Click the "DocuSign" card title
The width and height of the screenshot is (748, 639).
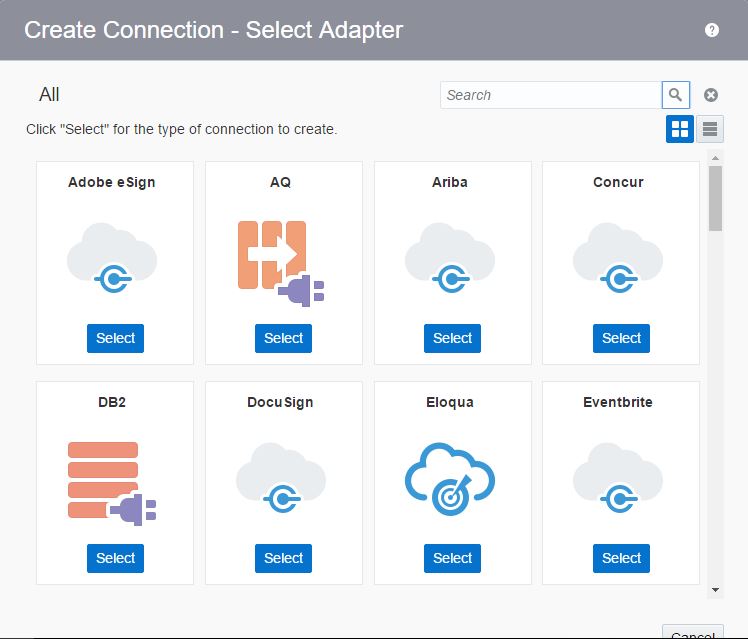pyautogui.click(x=280, y=402)
